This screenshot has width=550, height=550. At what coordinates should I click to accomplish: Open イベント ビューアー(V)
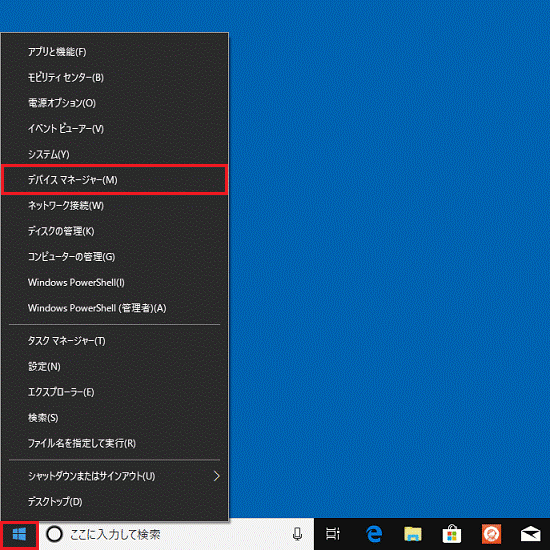coord(115,129)
